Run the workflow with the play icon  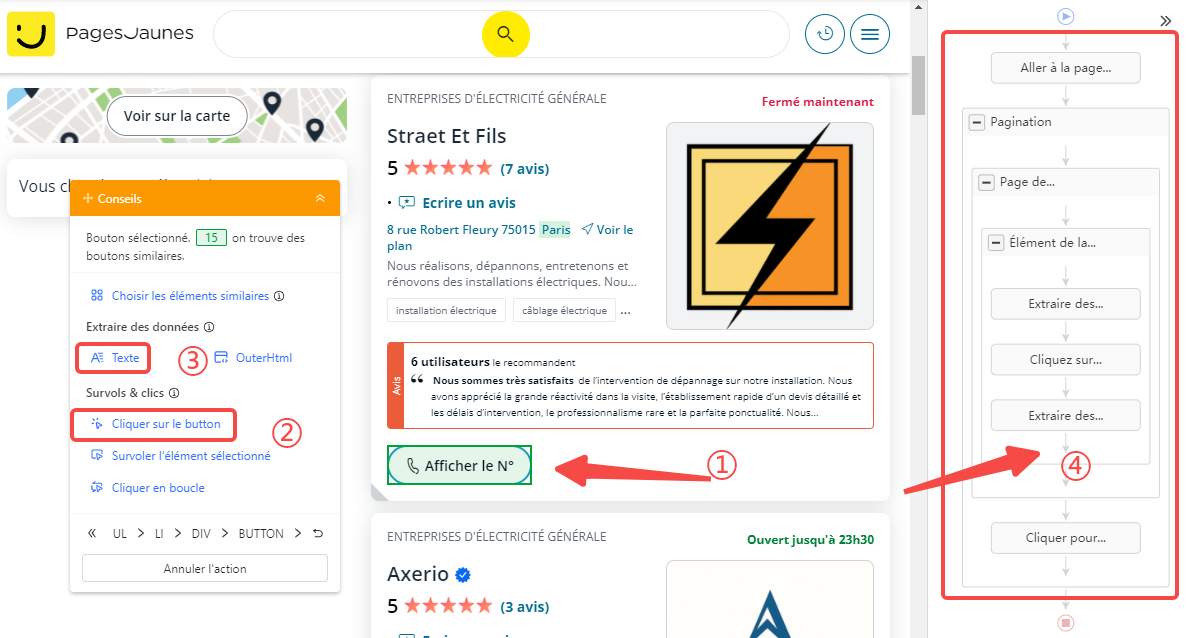pos(1066,16)
